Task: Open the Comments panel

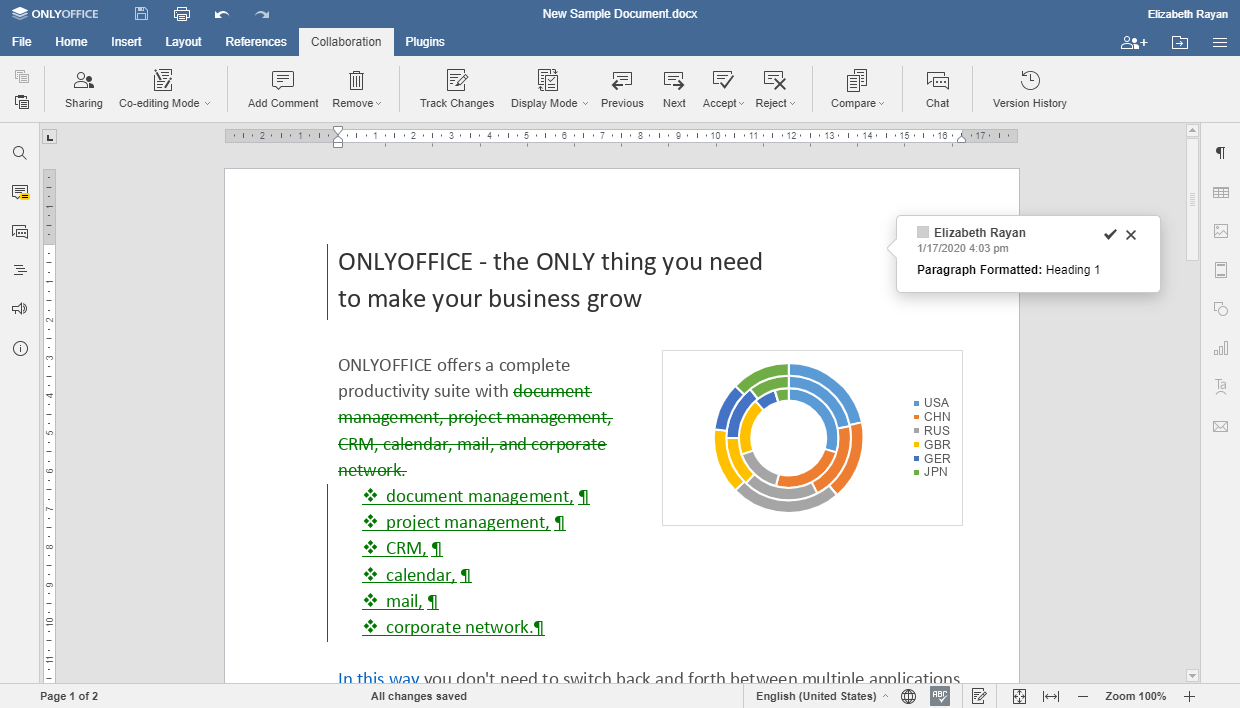Action: coord(20,192)
